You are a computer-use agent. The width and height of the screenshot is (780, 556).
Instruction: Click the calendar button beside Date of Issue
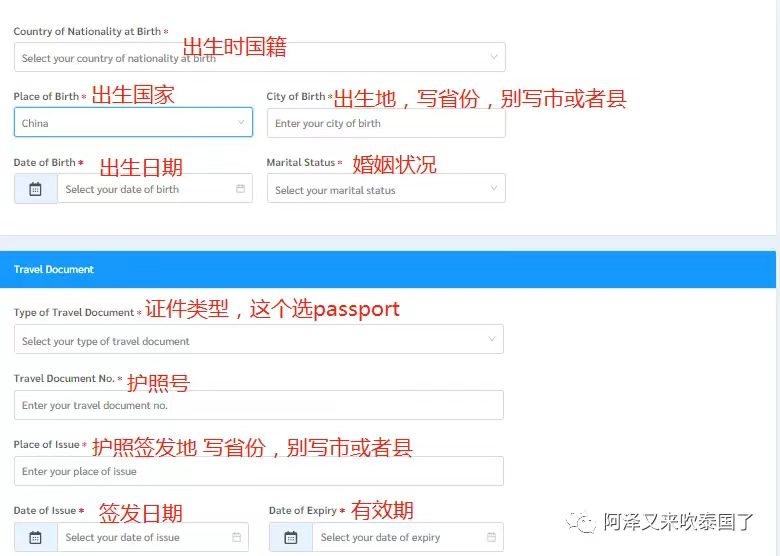(x=35, y=537)
